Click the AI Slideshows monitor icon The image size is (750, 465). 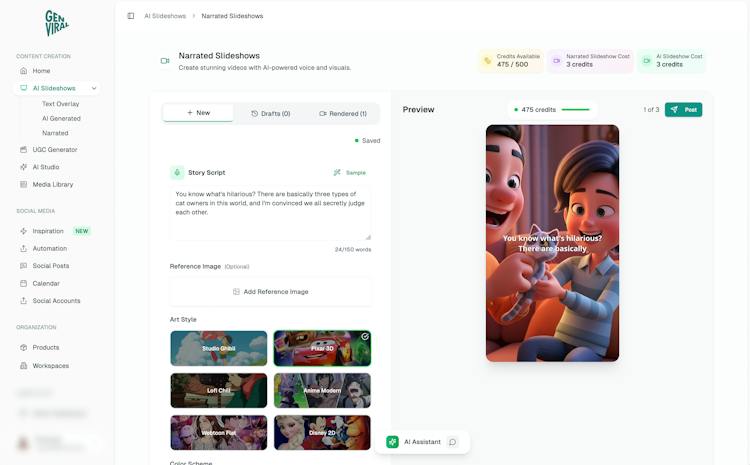coord(23,88)
